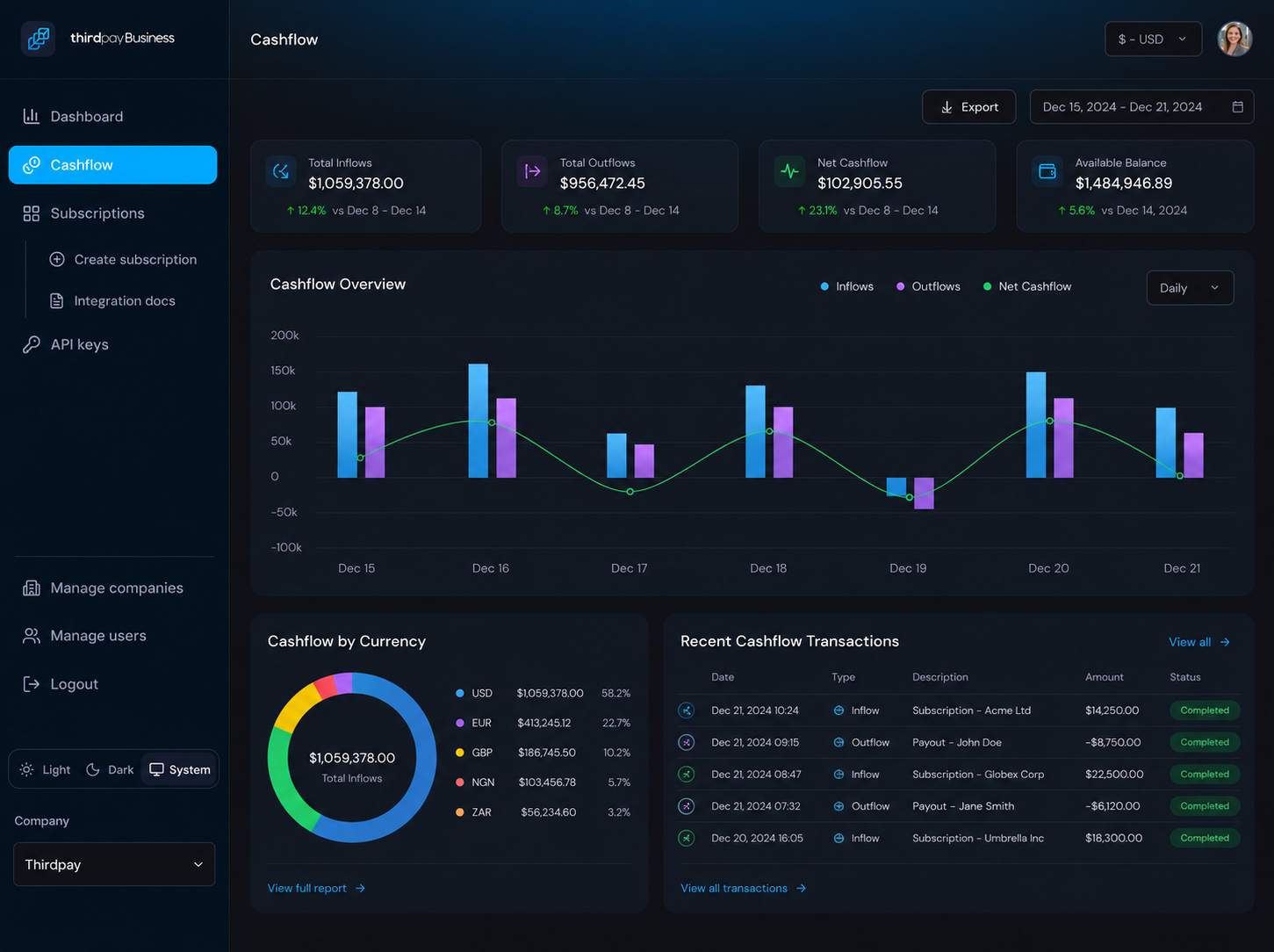Open Manage companies page
This screenshot has width=1274, height=952.
[x=112, y=588]
